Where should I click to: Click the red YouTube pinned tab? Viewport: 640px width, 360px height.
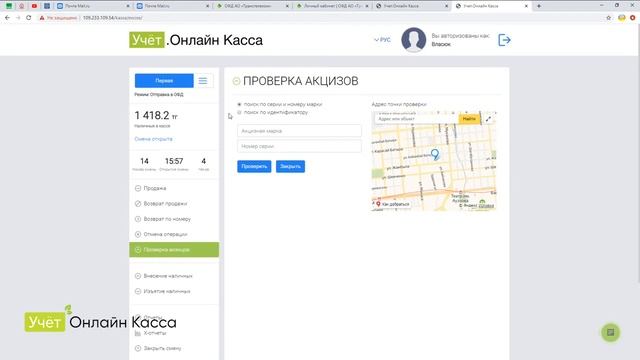pyautogui.click(x=34, y=6)
